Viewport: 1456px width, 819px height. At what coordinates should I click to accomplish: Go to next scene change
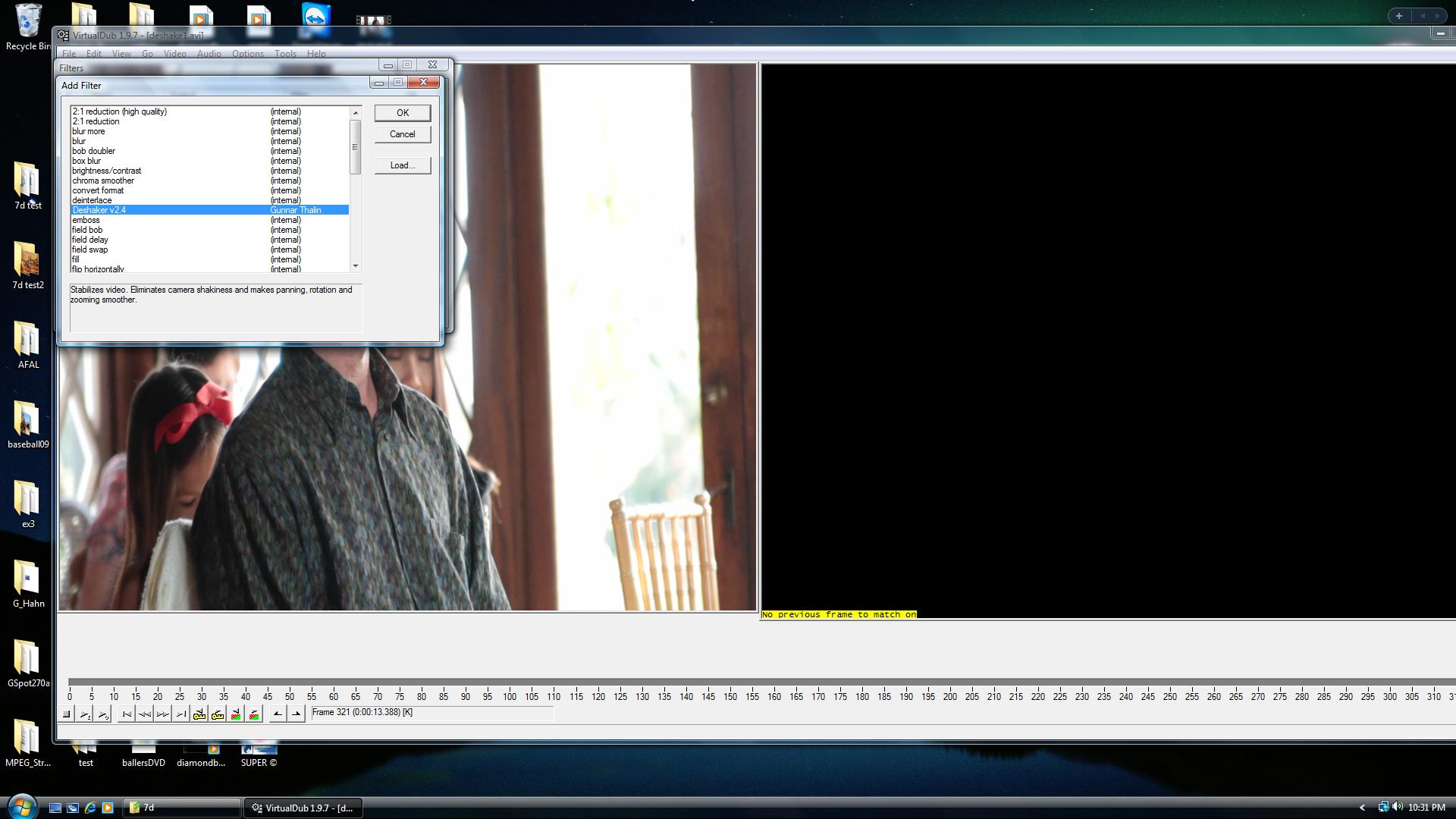pos(254,714)
